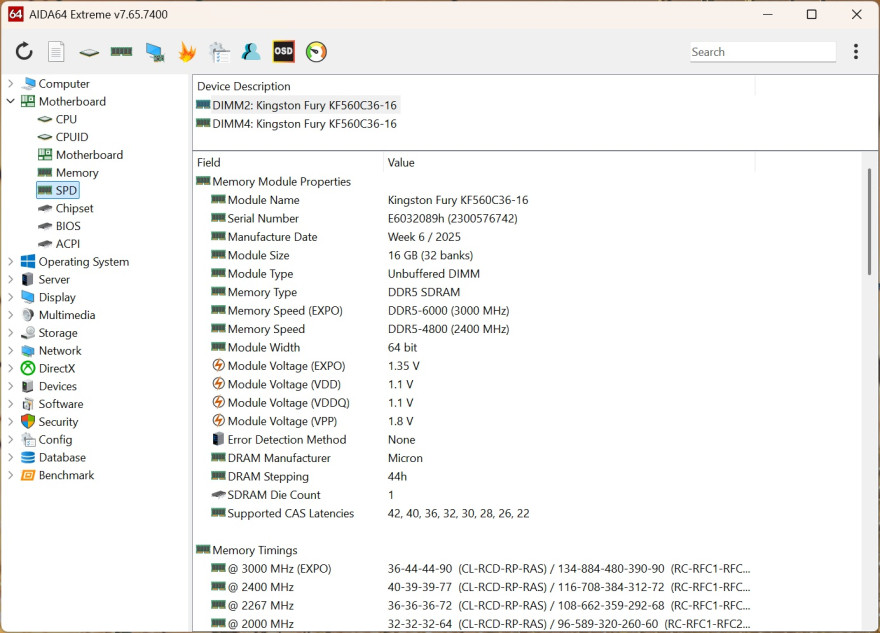The width and height of the screenshot is (880, 633).
Task: Expand the Display tree node
Action: [10, 297]
